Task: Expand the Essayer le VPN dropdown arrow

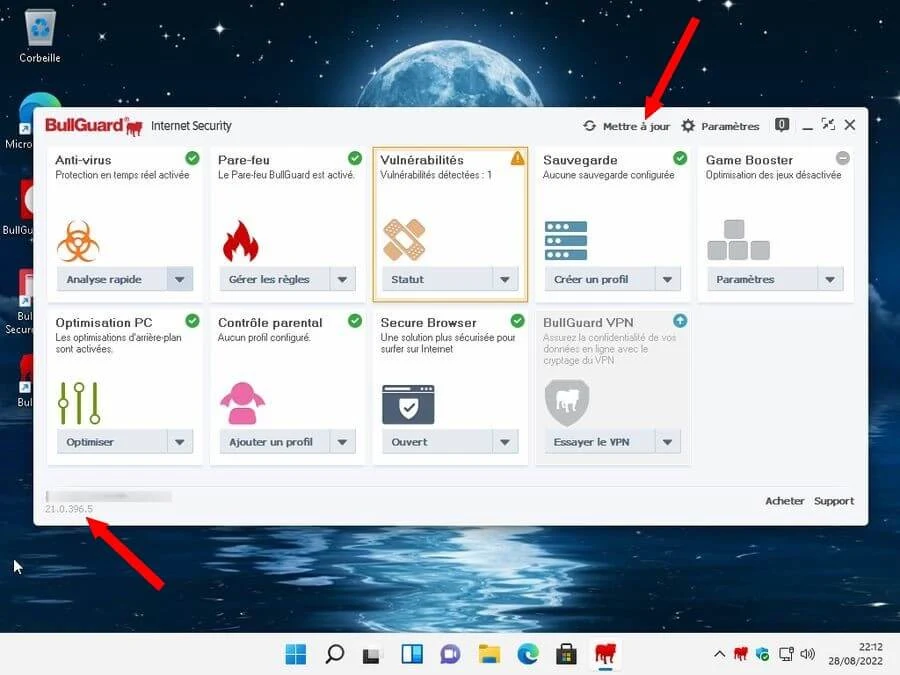Action: tap(668, 442)
